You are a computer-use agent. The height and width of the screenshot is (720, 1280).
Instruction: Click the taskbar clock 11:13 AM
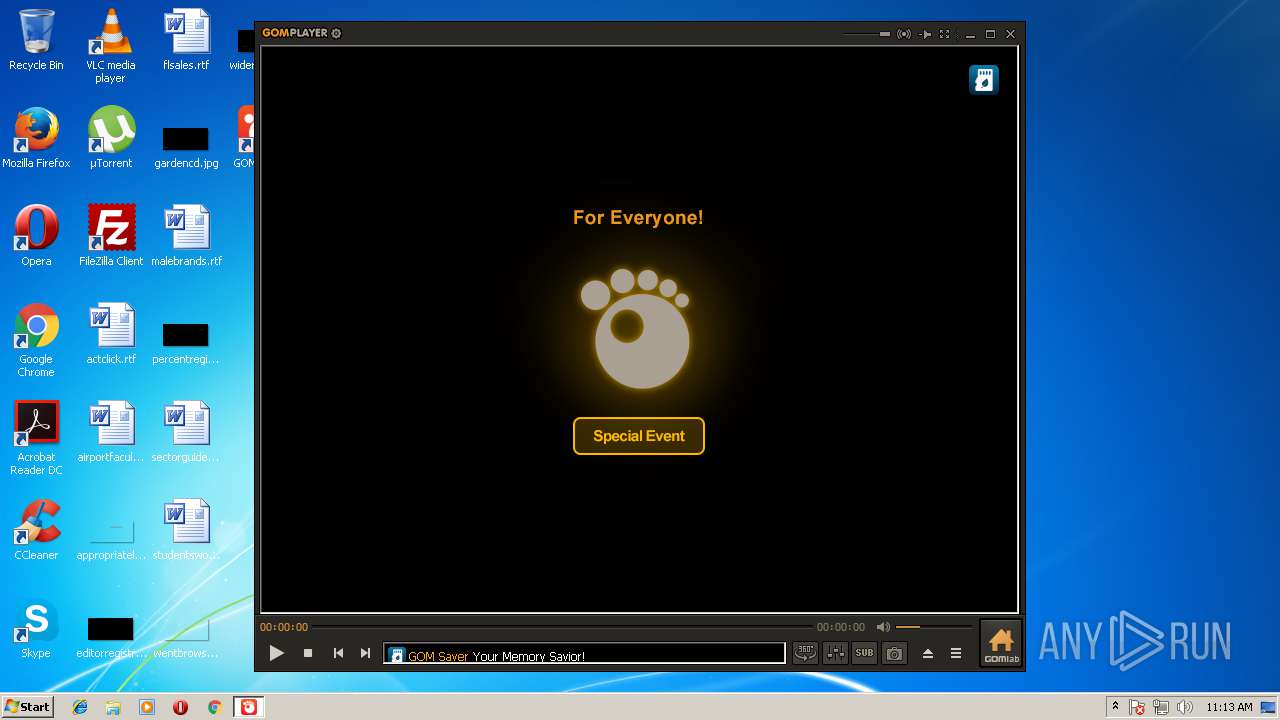click(x=1229, y=707)
